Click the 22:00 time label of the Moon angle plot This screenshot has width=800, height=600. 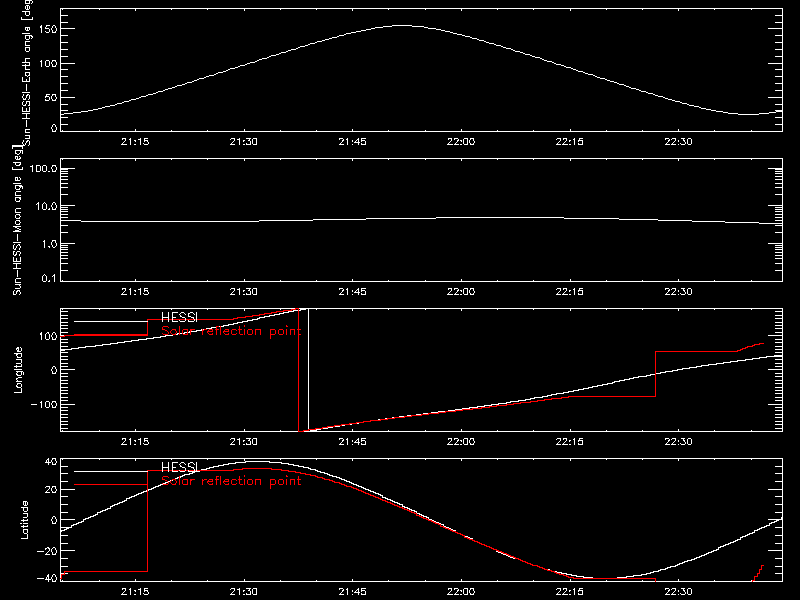pos(461,292)
